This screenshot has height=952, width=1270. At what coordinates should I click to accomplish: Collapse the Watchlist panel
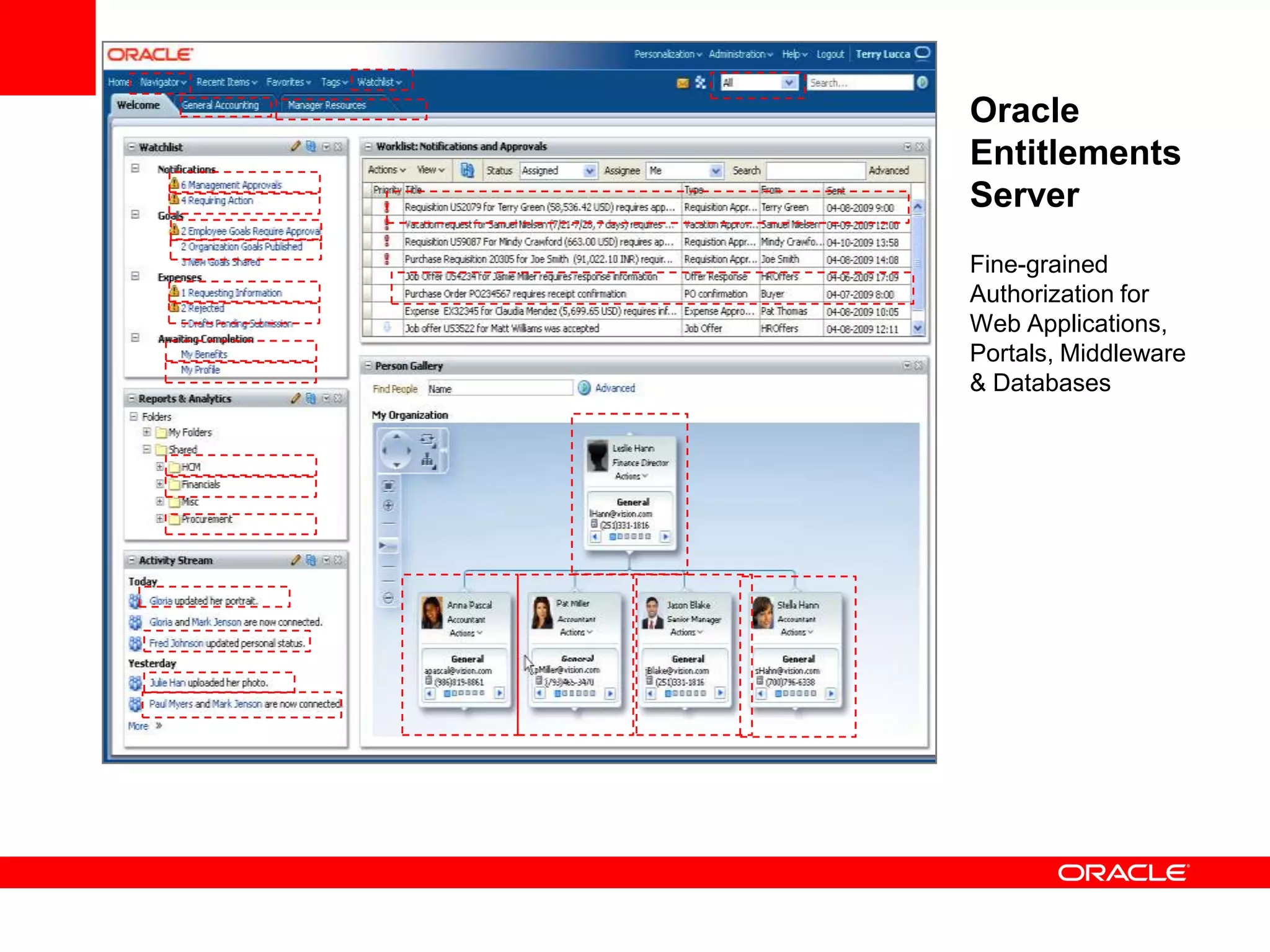click(x=131, y=147)
